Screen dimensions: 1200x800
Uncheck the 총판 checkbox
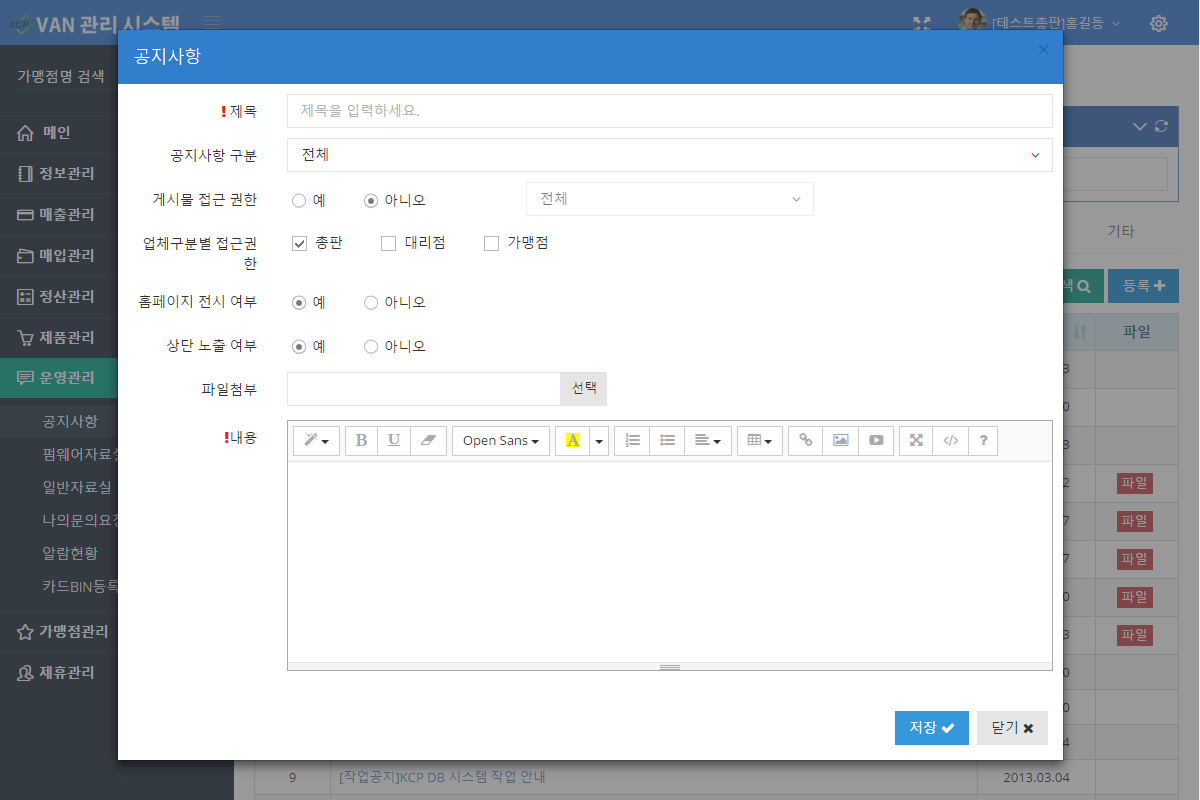click(299, 243)
